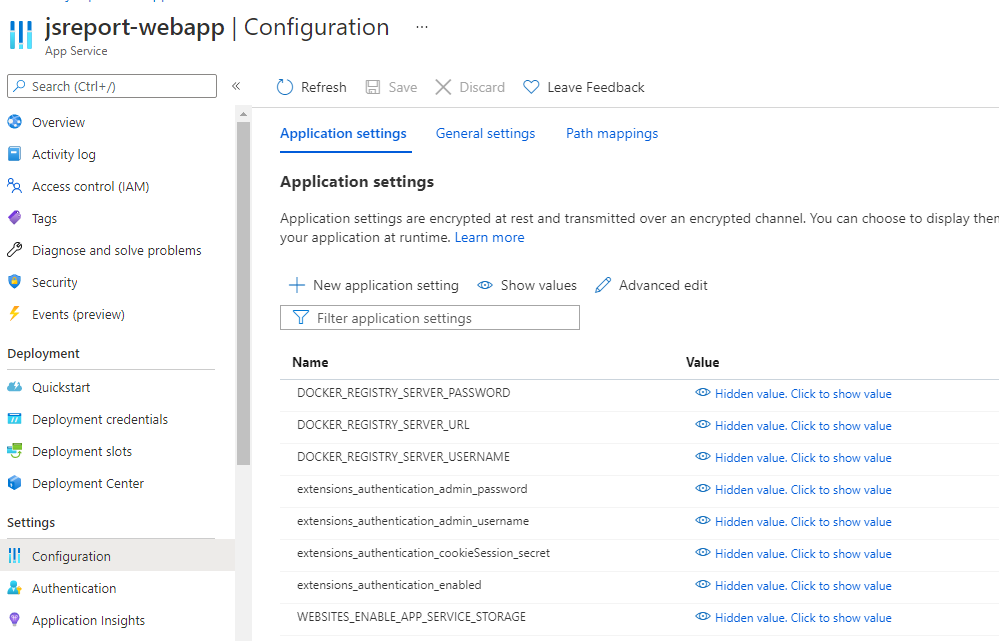Reveal extensions_authentication_enabled eye icon
Screen dimensions: 999x641
click(703, 584)
